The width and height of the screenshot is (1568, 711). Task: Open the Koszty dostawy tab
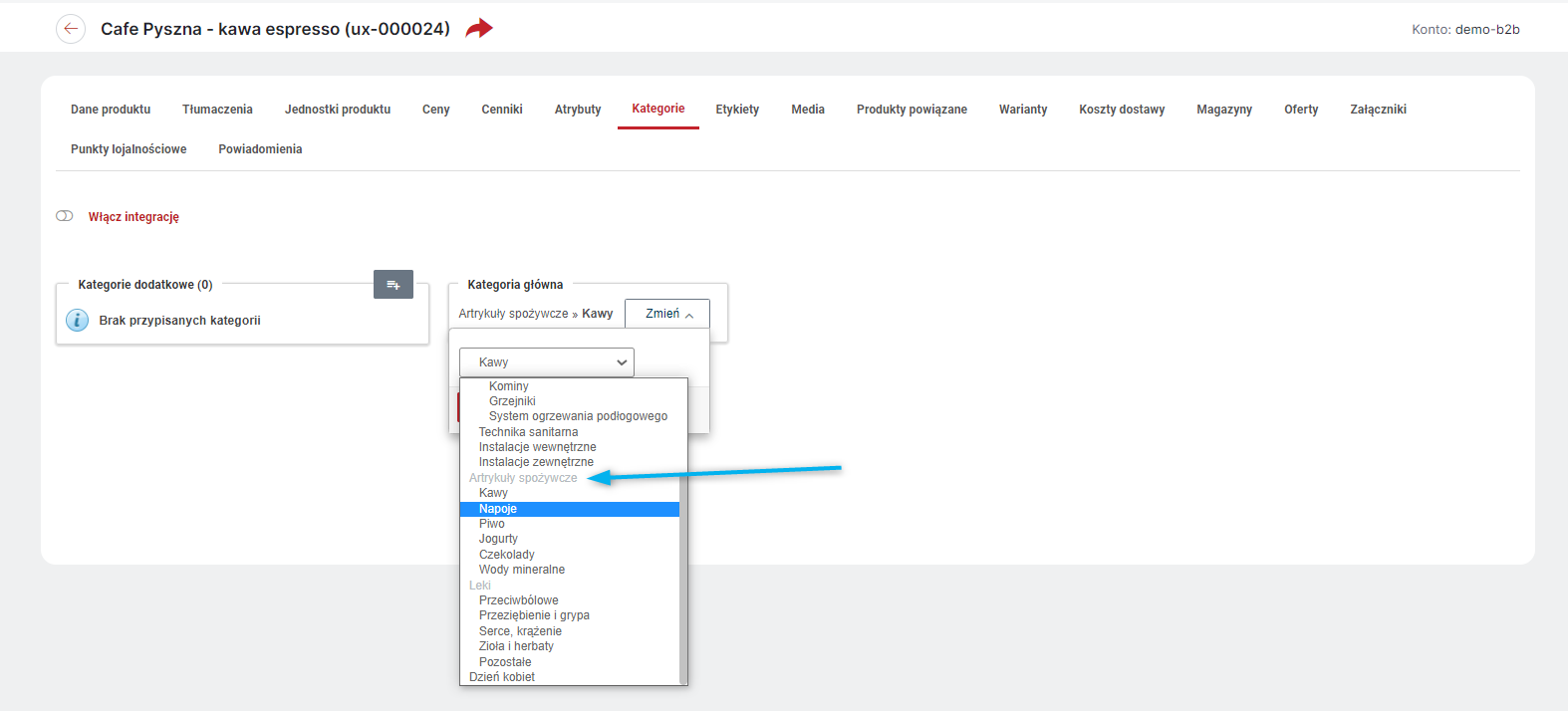click(1122, 110)
